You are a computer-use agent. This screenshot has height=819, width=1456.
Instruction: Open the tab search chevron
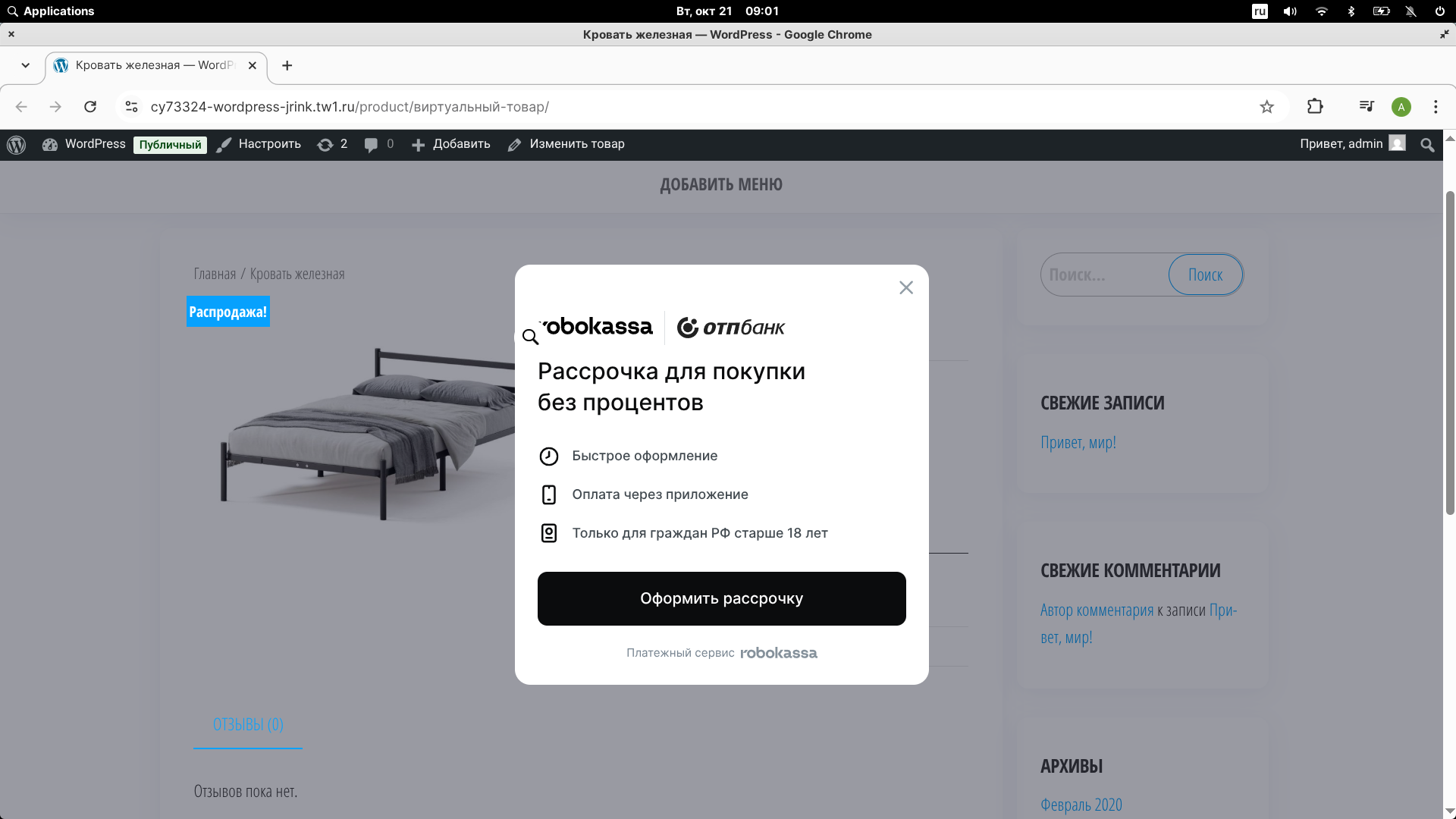[x=26, y=66]
